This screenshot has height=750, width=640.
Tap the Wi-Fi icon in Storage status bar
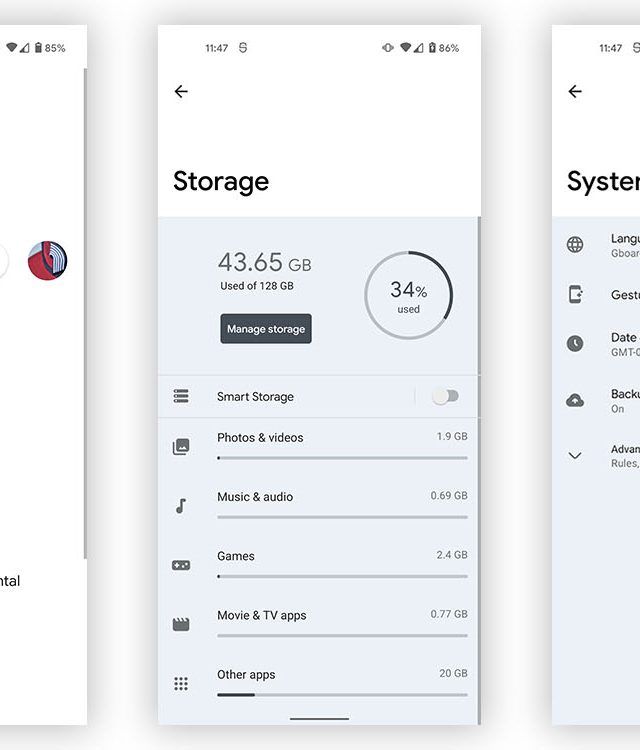pyautogui.click(x=406, y=47)
